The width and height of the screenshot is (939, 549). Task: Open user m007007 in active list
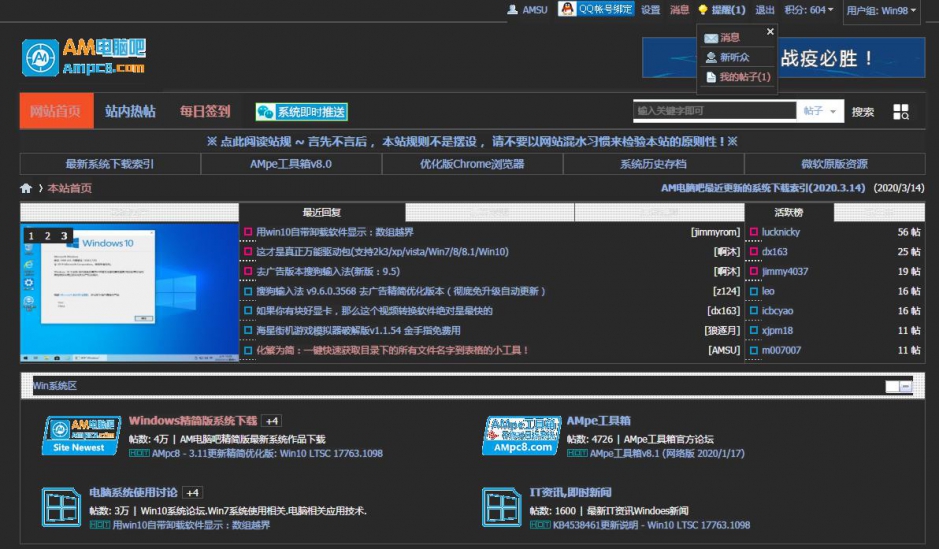click(x=781, y=350)
